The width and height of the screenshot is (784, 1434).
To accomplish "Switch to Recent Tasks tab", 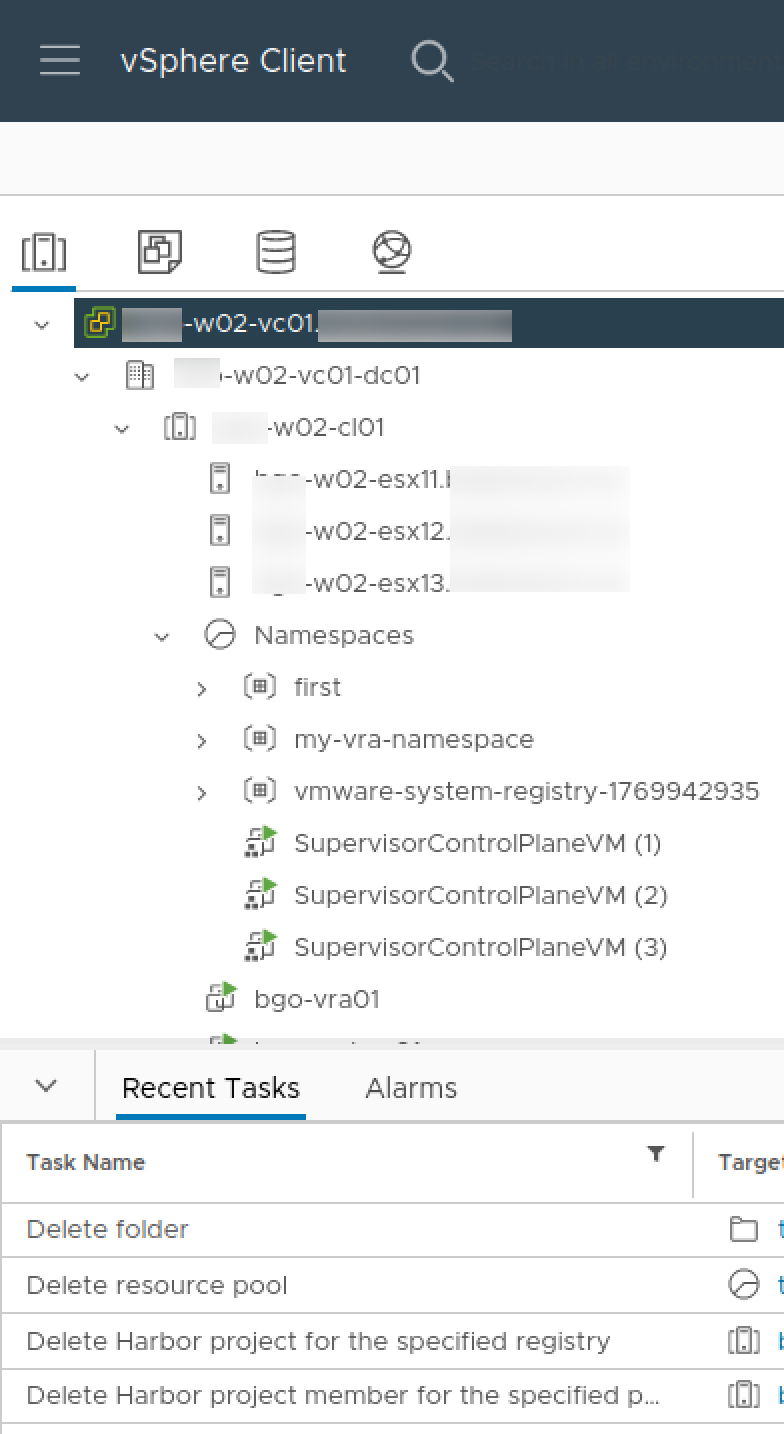I will [210, 1088].
